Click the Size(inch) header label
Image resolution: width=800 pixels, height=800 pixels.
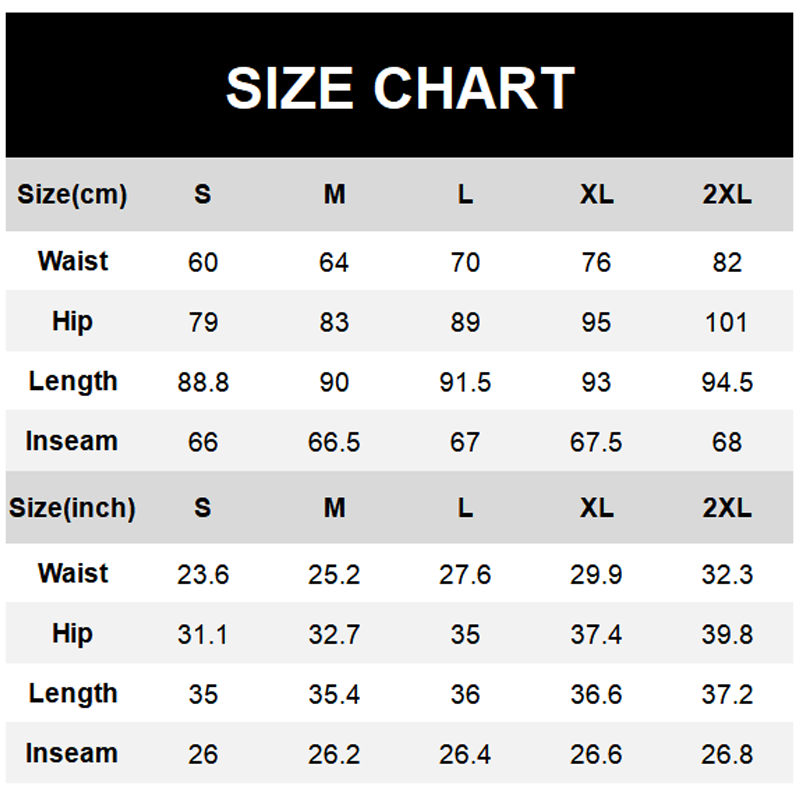tap(72, 507)
